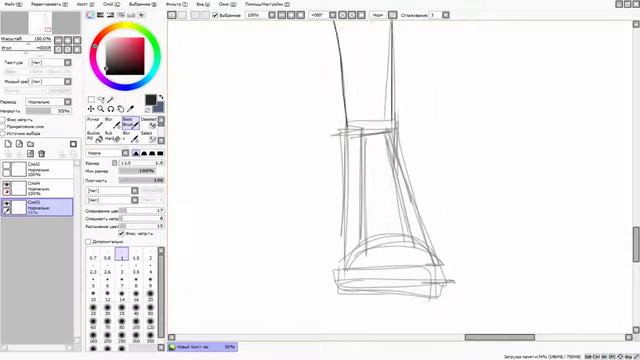The image size is (640, 360).
Task: Create a new linework layer
Action: [19, 144]
